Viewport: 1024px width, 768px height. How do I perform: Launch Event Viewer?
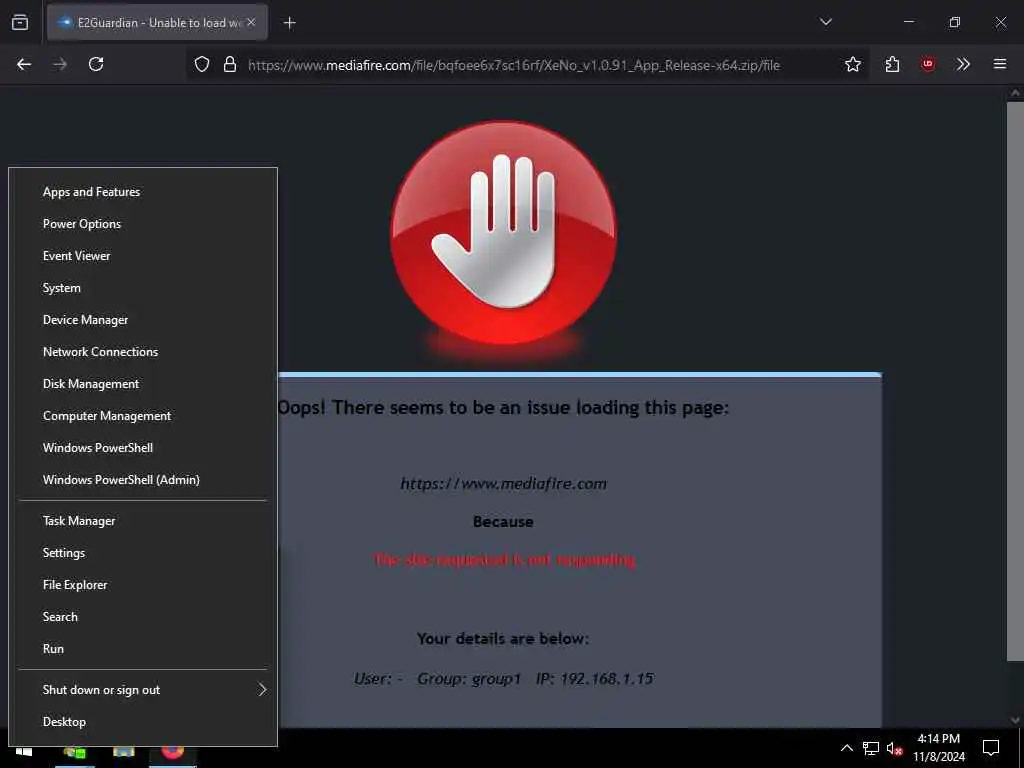pyautogui.click(x=143, y=256)
